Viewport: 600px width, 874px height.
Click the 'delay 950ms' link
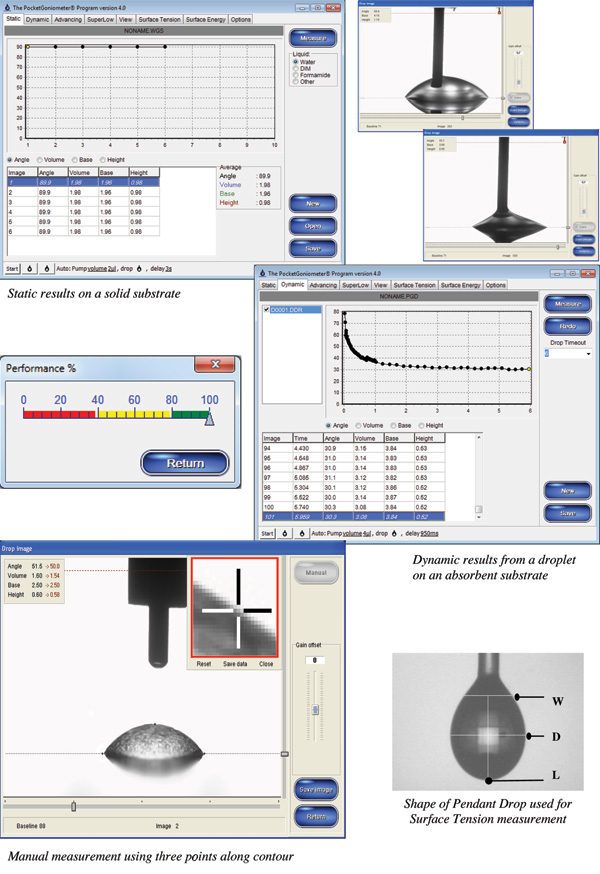click(x=422, y=533)
